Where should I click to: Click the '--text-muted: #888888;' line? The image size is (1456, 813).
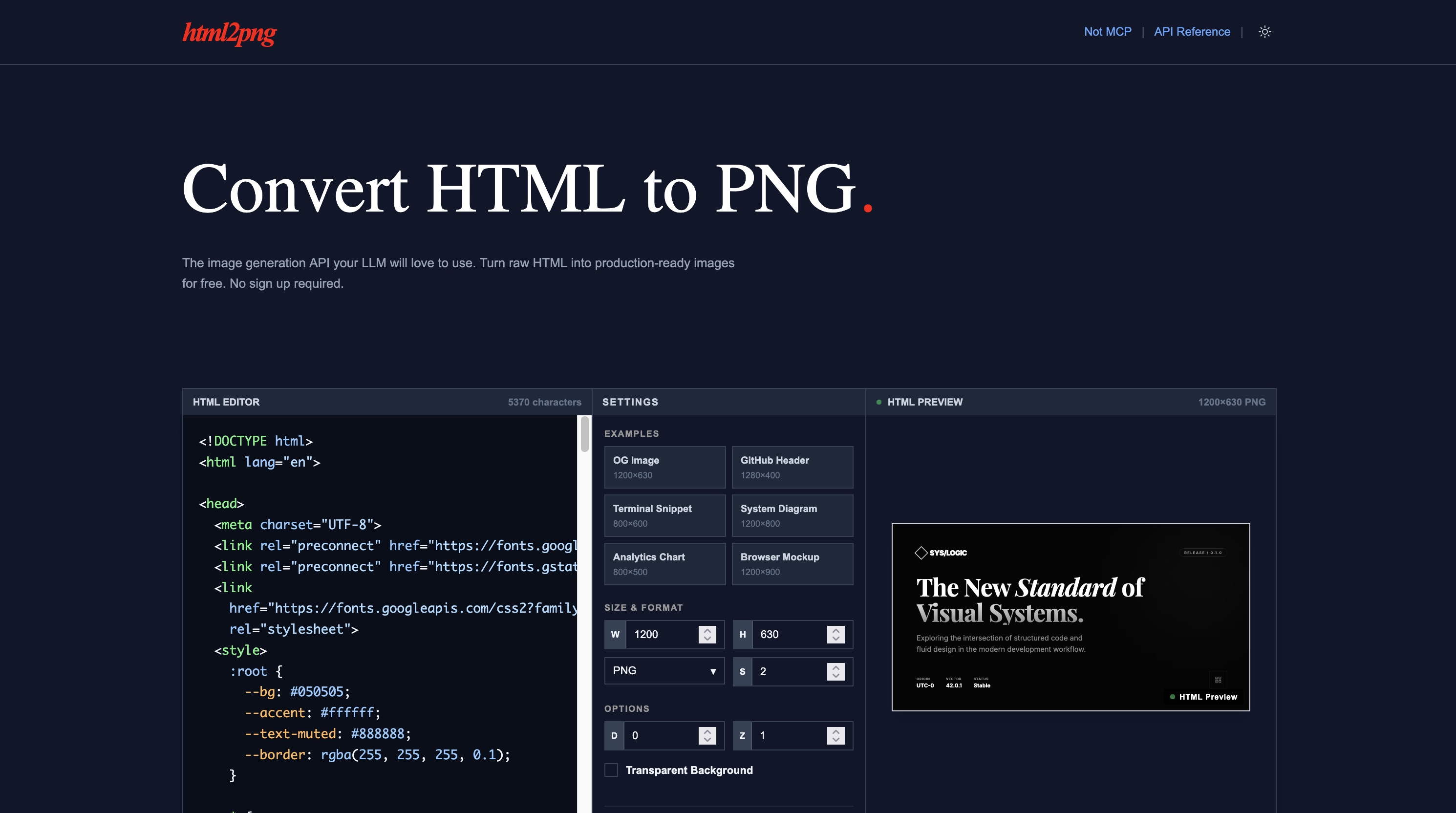[x=328, y=733]
